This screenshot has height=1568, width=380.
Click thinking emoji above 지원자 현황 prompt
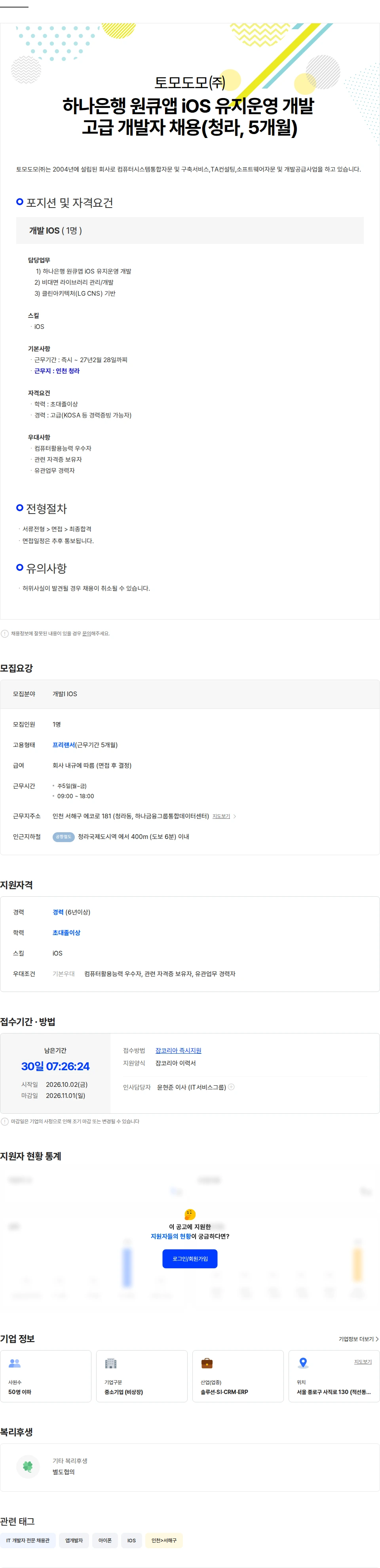(190, 1214)
